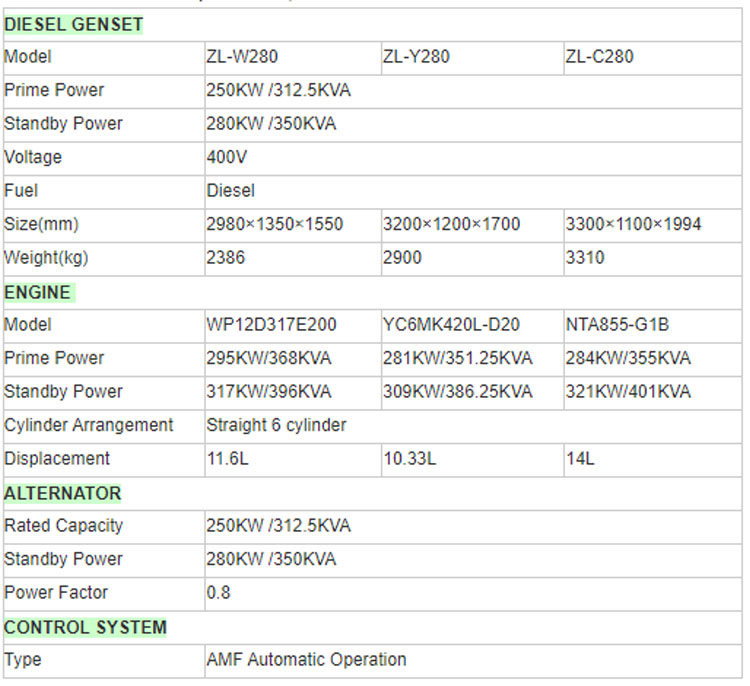
Task: Click the Rated Capacity label
Action: (x=64, y=526)
